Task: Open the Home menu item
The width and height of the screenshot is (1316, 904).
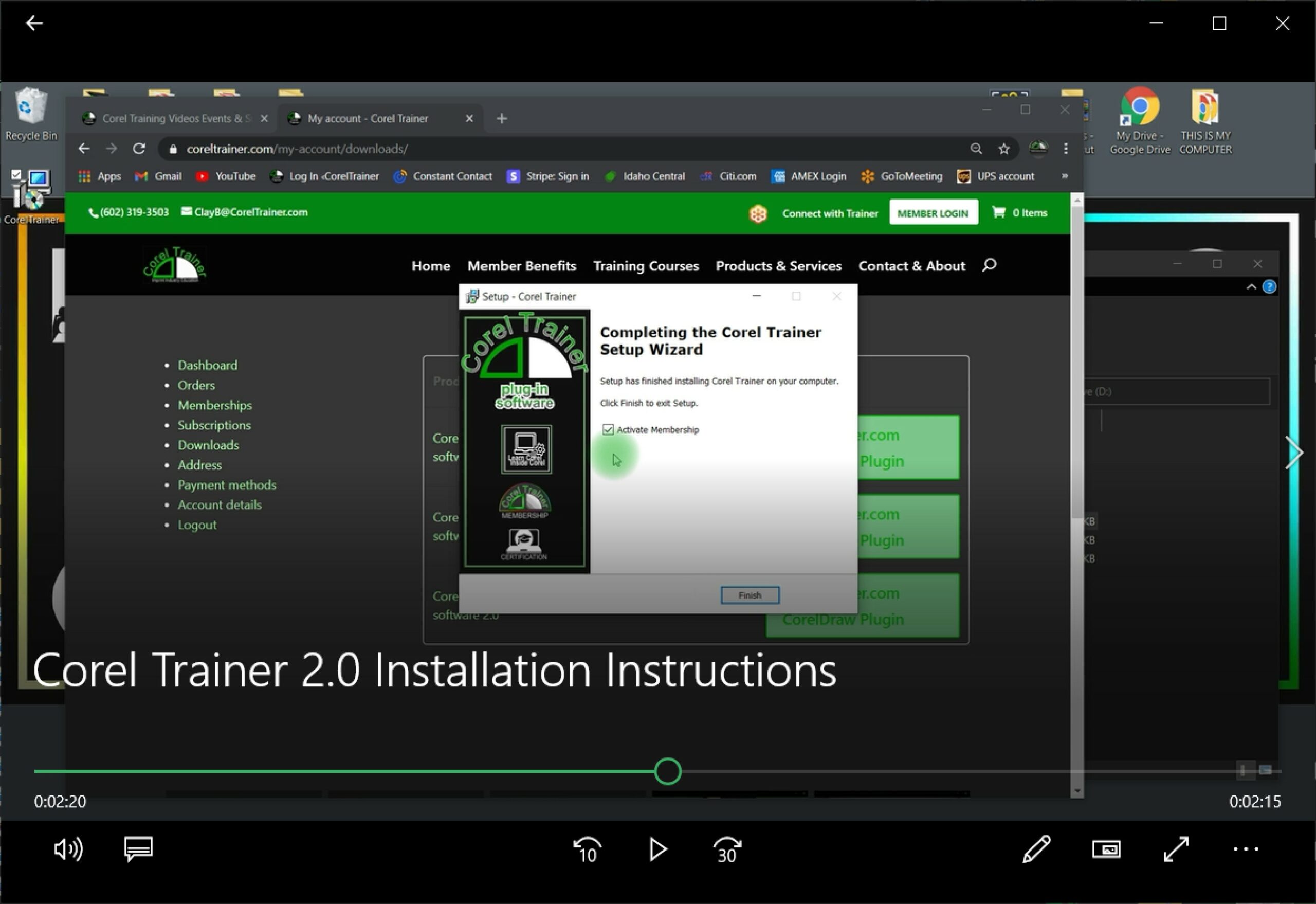Action: point(430,266)
